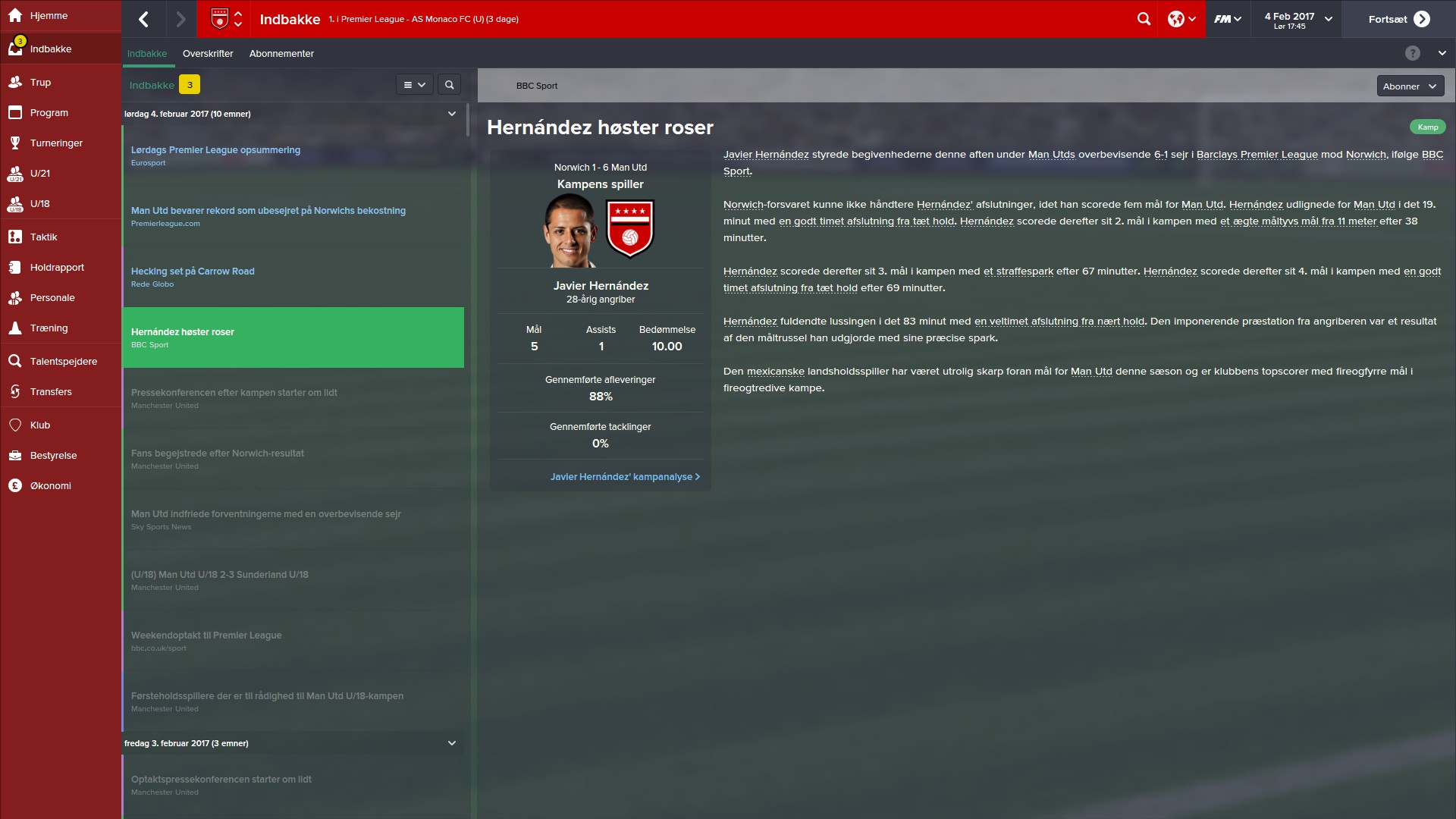Click Javier Hernández player portrait
Viewport: 1456px width, 819px height.
(x=570, y=231)
